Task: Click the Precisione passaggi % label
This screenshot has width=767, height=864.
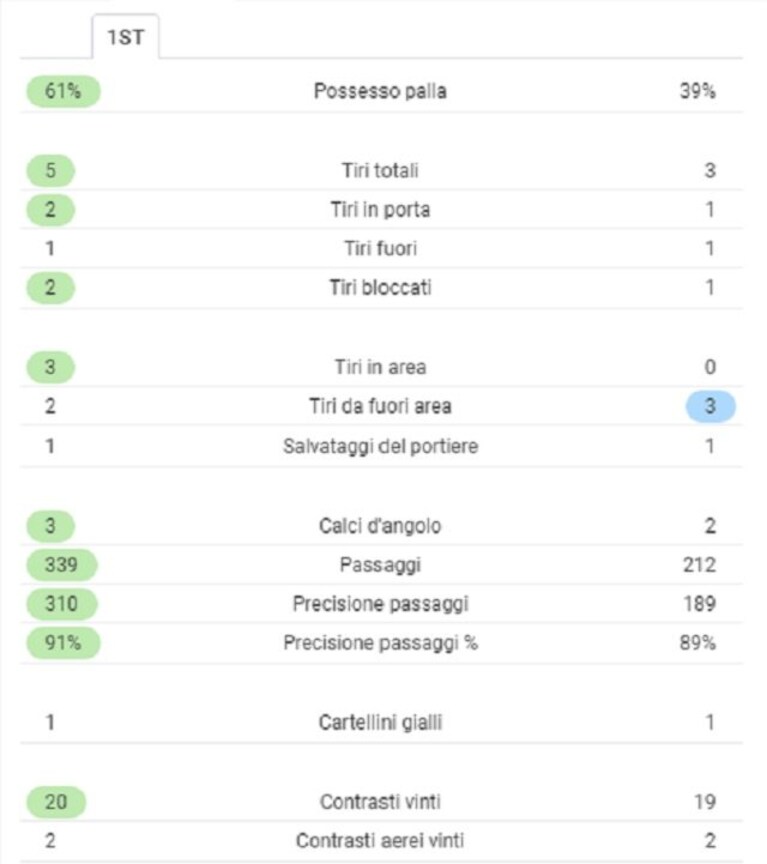Action: [380, 642]
